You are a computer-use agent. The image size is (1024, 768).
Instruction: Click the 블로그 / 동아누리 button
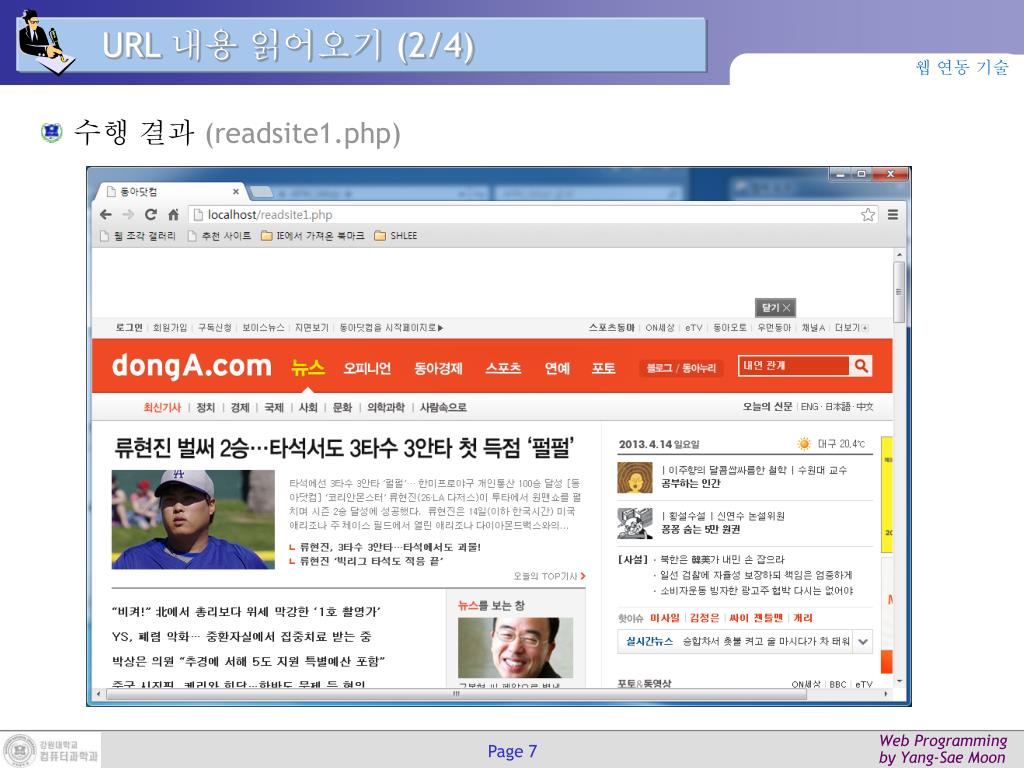(681, 368)
